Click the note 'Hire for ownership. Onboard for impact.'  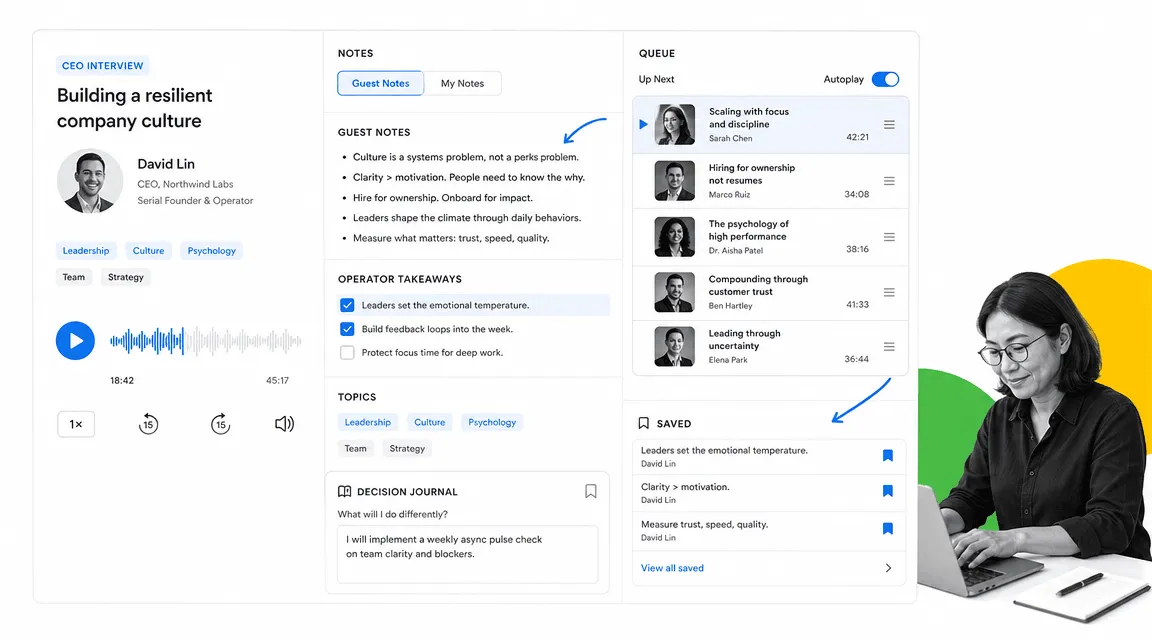click(x=442, y=198)
